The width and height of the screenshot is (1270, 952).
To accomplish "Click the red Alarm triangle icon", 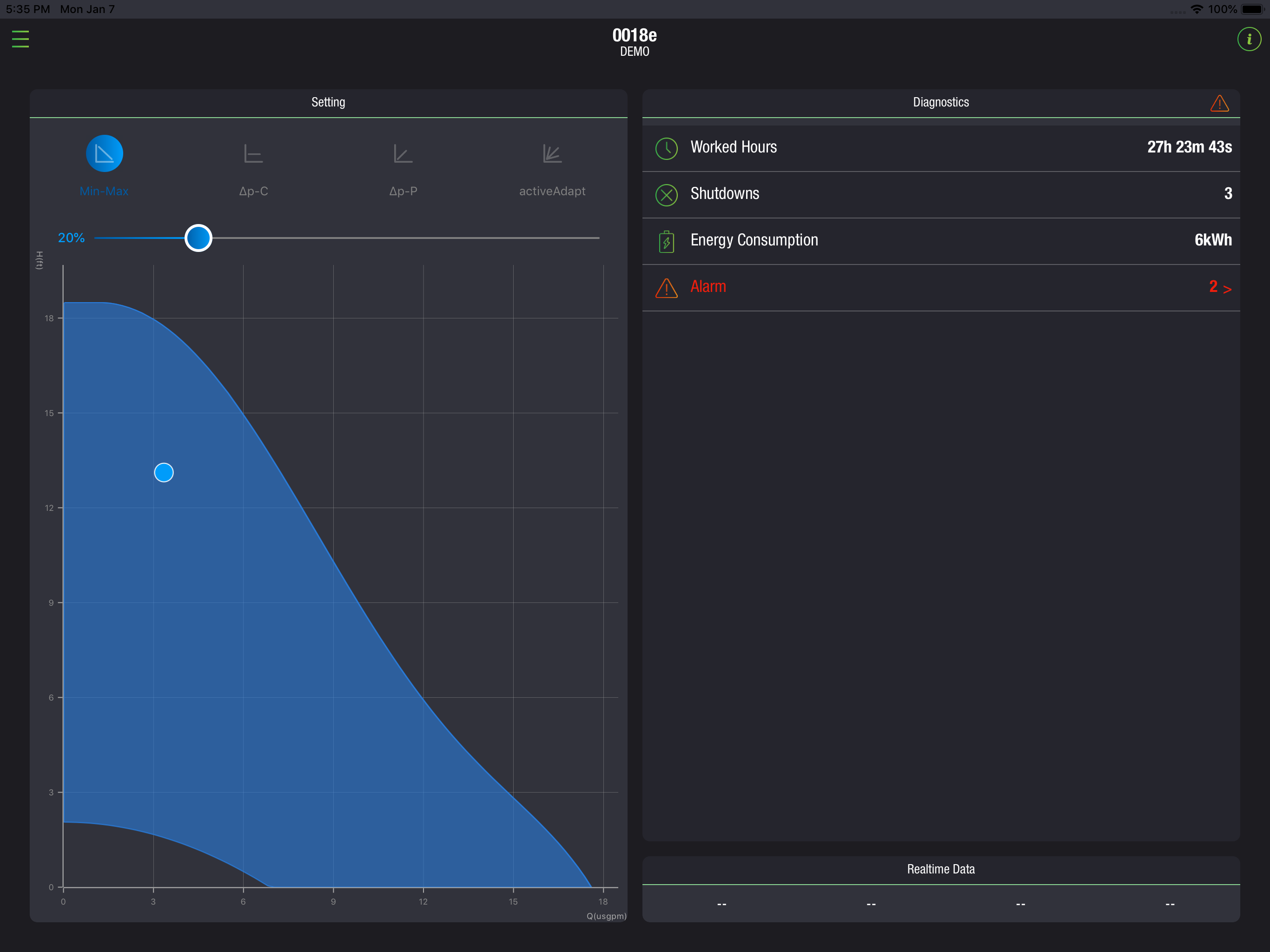I will pyautogui.click(x=667, y=288).
